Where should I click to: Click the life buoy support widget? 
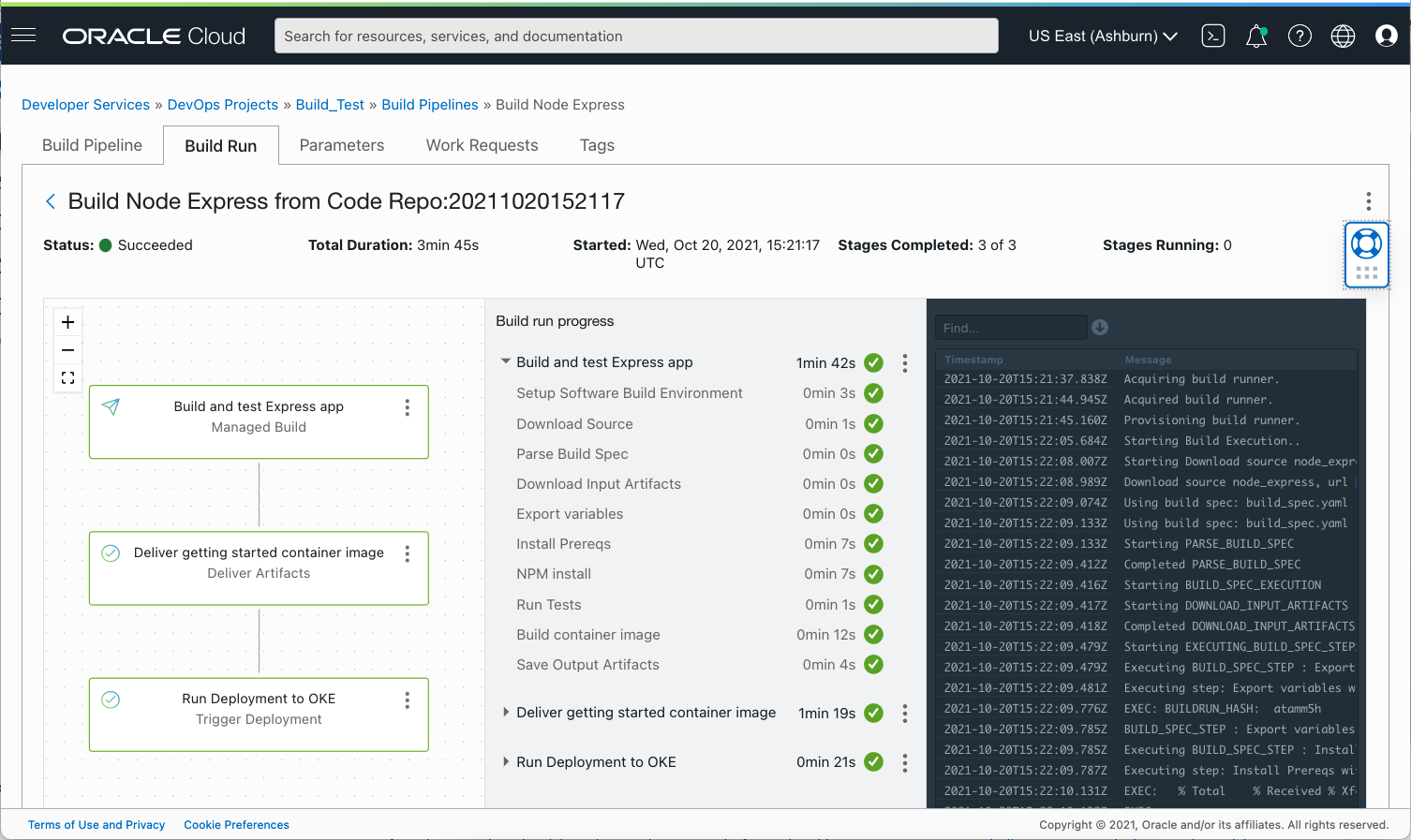pyautogui.click(x=1366, y=244)
